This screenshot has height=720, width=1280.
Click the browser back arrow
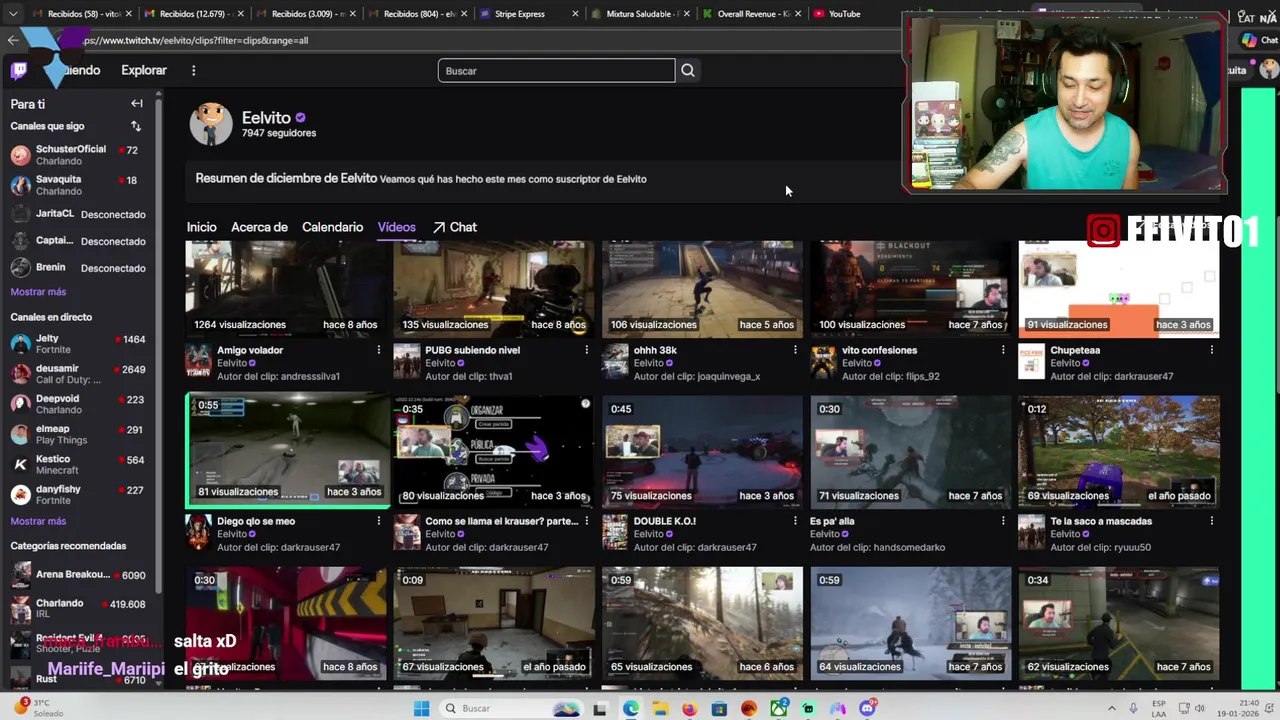coord(12,40)
